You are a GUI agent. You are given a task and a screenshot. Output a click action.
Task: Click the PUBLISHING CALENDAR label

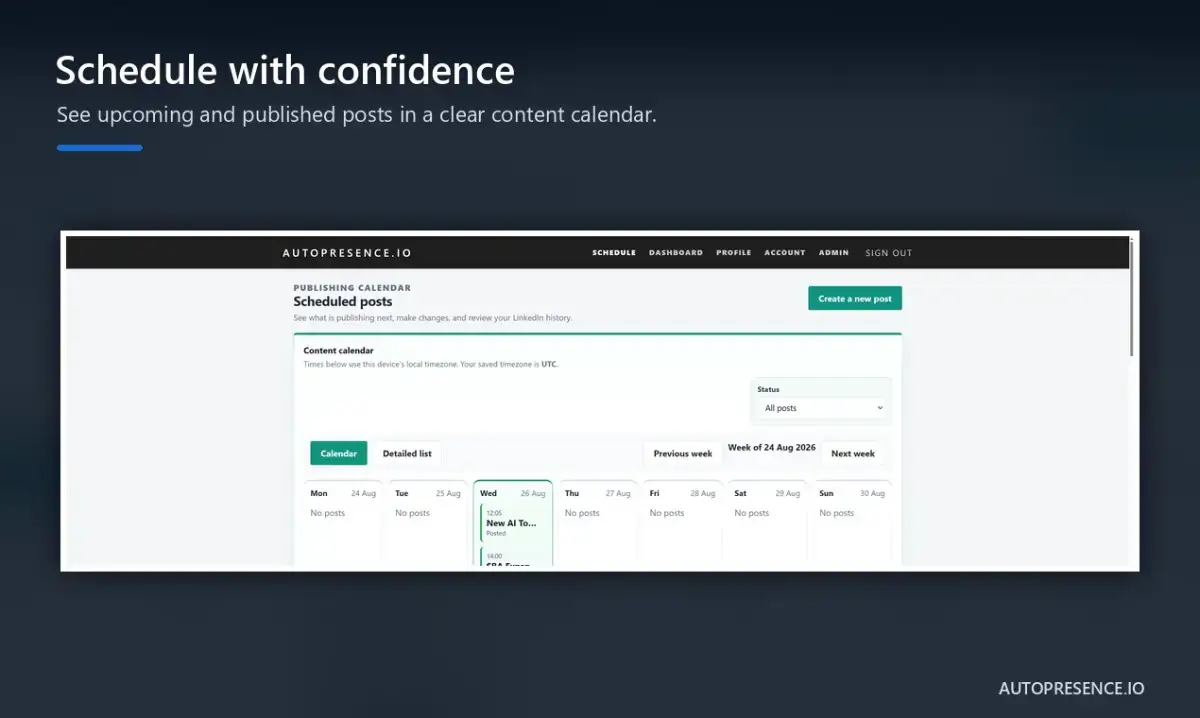tap(352, 288)
